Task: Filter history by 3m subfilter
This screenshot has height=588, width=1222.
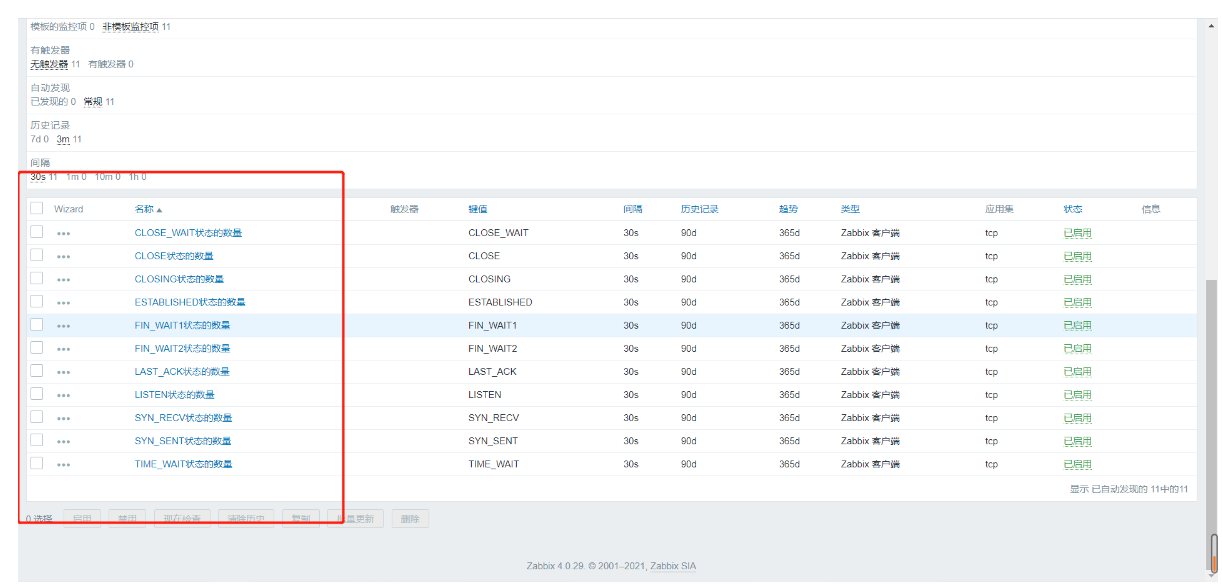Action: click(x=63, y=139)
